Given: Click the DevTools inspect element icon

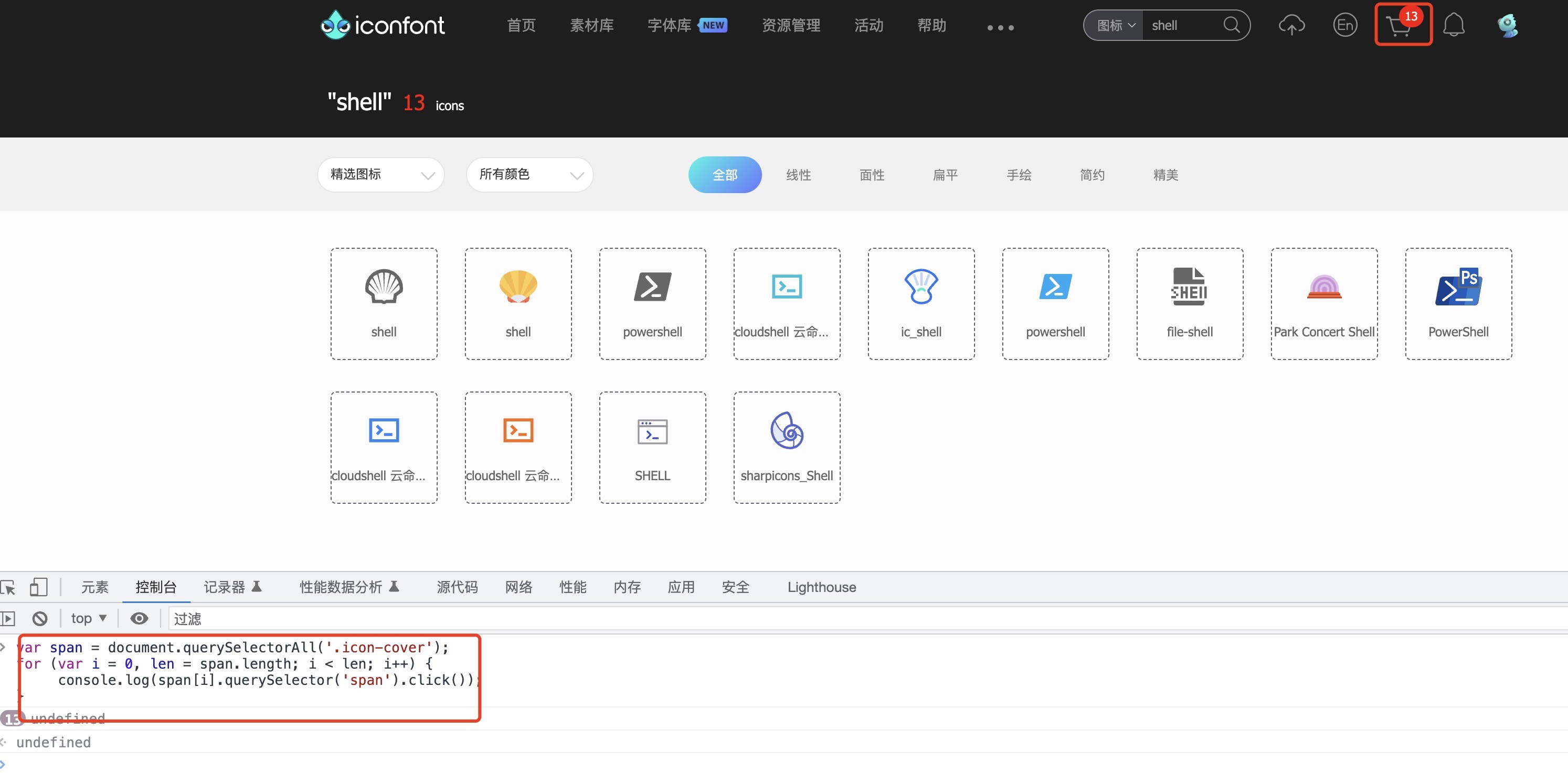Looking at the screenshot, I should (x=8, y=587).
